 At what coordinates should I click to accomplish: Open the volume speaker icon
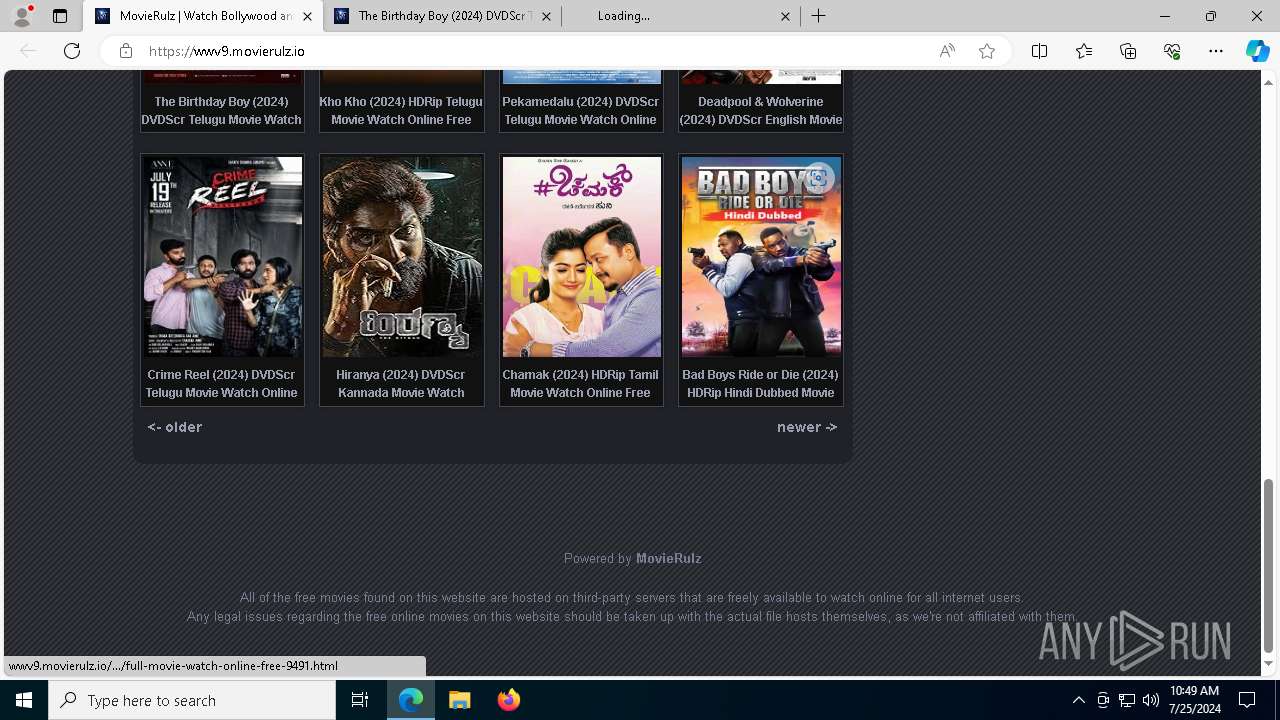tap(1150, 700)
